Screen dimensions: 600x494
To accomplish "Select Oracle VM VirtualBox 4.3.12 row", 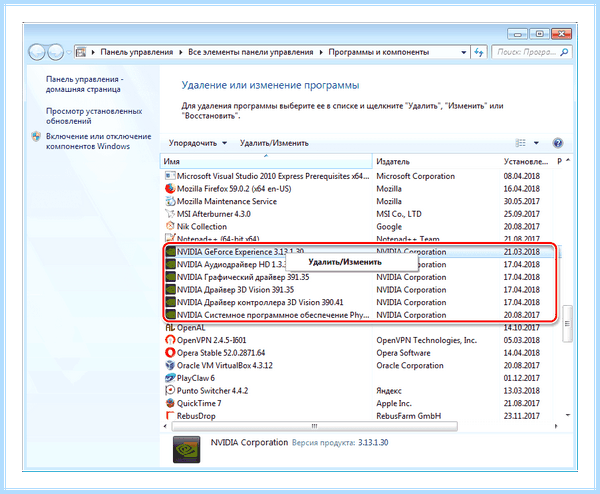I will [x=361, y=365].
